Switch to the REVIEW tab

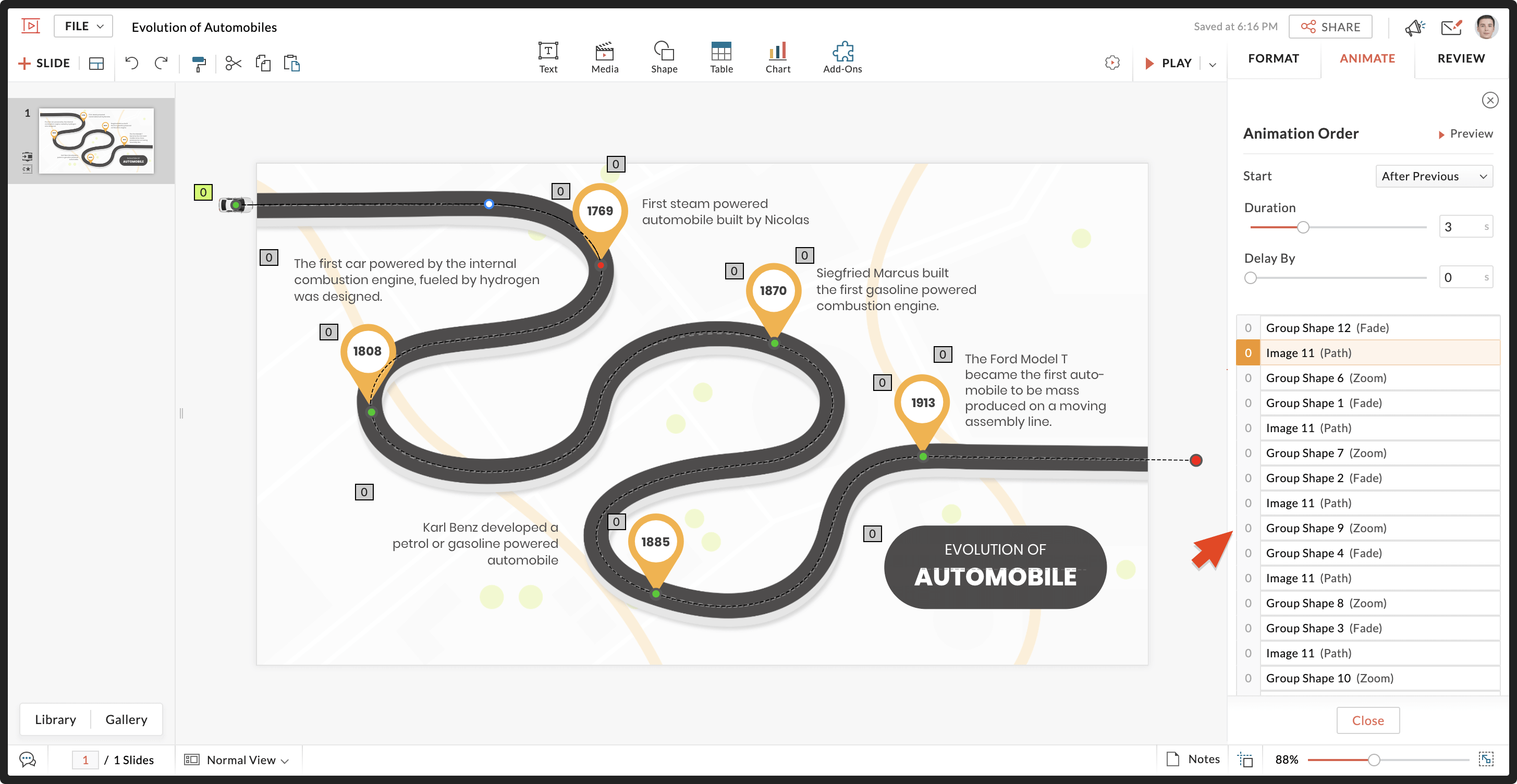point(1461,58)
